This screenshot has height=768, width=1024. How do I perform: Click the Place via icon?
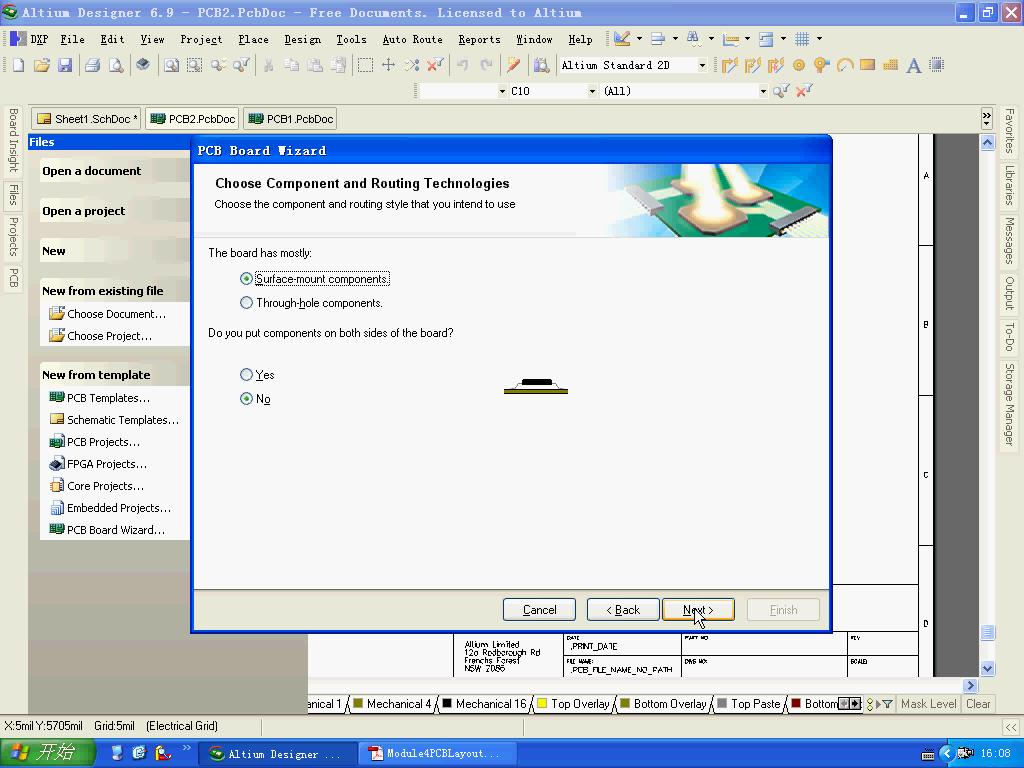tap(822, 65)
